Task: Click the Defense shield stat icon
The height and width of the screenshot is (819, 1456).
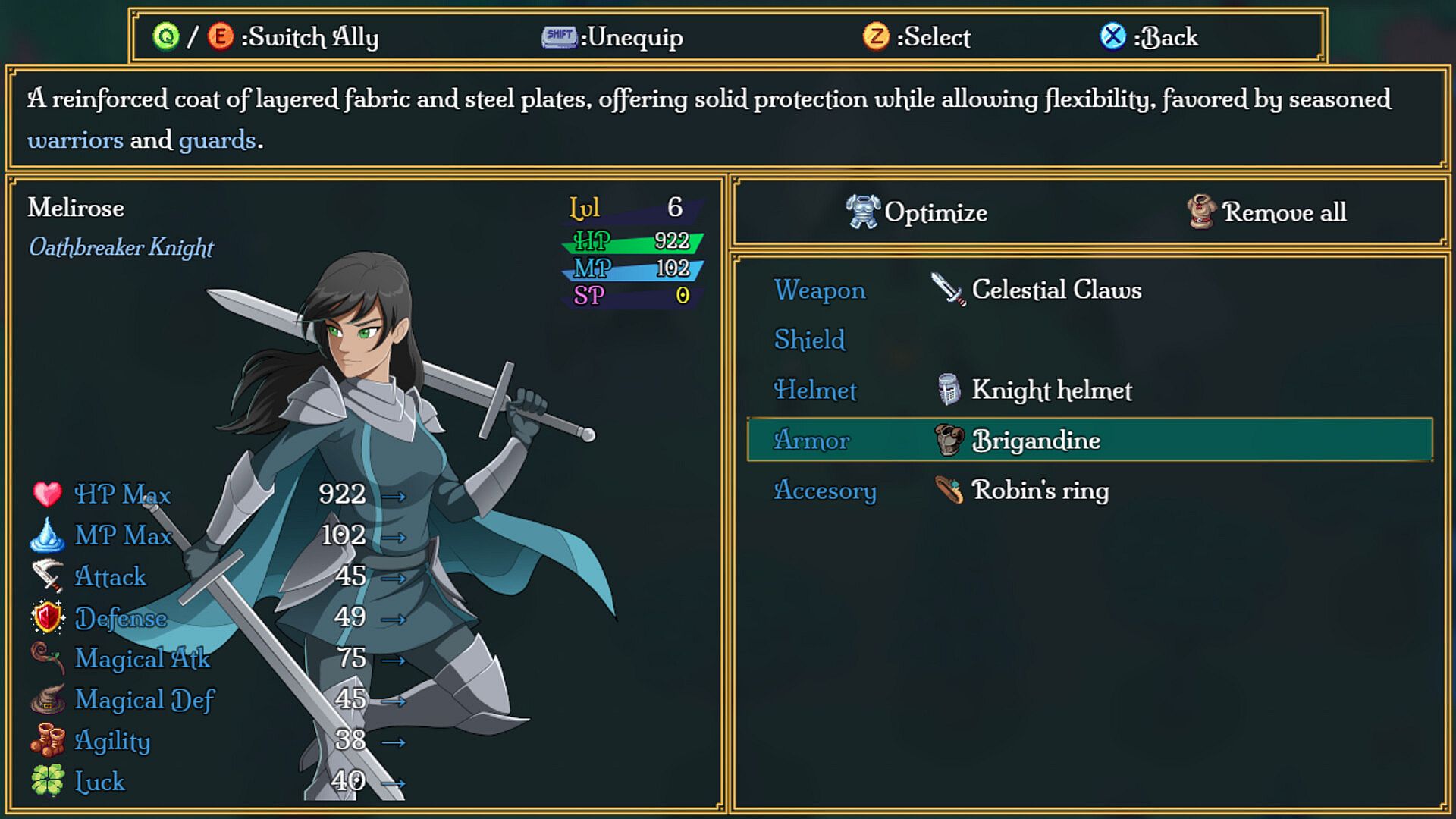Action: [47, 617]
